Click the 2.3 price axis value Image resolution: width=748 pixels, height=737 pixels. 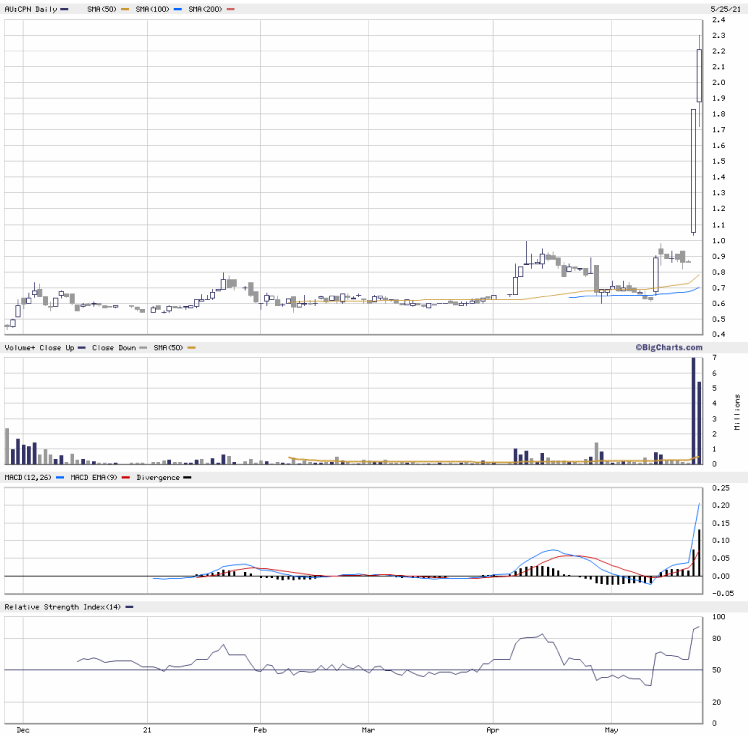coord(718,35)
